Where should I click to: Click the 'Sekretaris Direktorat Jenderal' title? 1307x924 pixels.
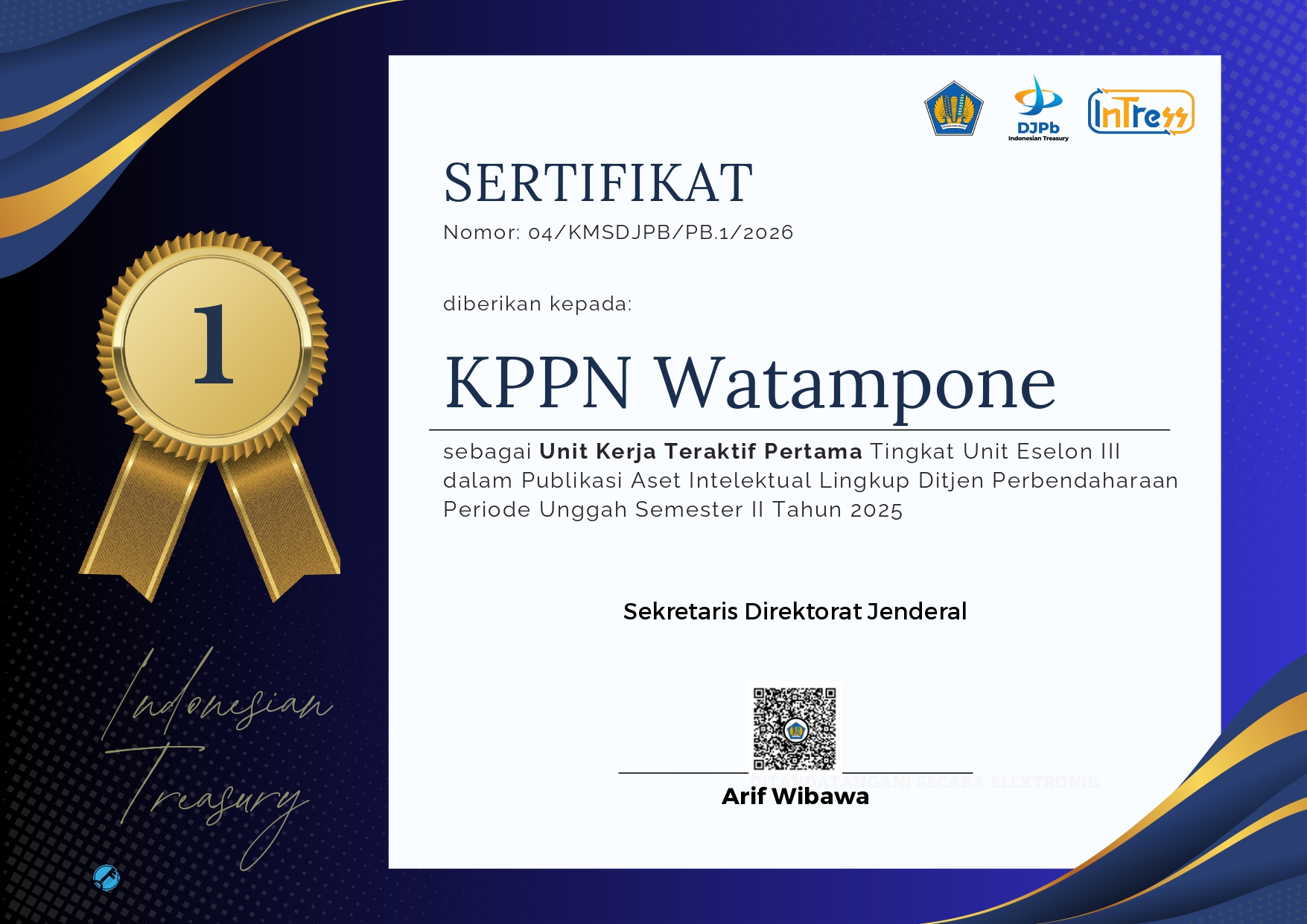795,611
